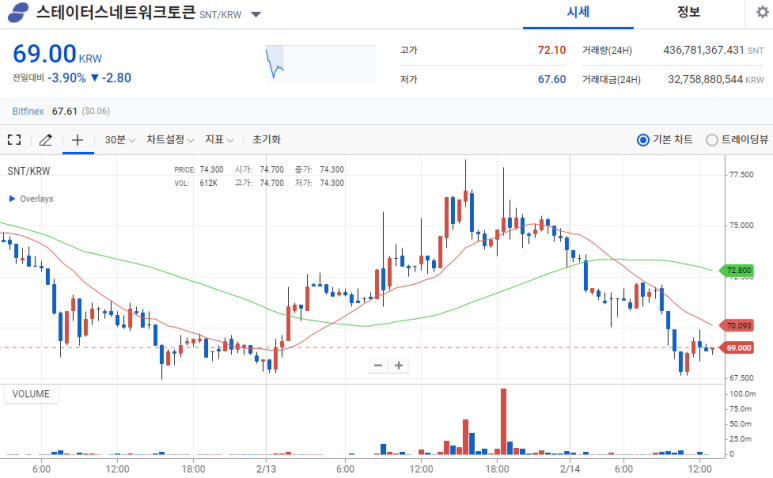This screenshot has width=773, height=478.
Task: Click the 77.500 price axis label
Action: 741,174
